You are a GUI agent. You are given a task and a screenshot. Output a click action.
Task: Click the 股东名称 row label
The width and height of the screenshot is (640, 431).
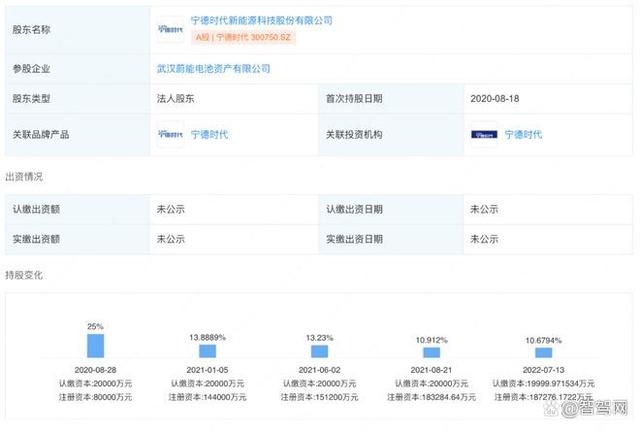[x=31, y=29]
